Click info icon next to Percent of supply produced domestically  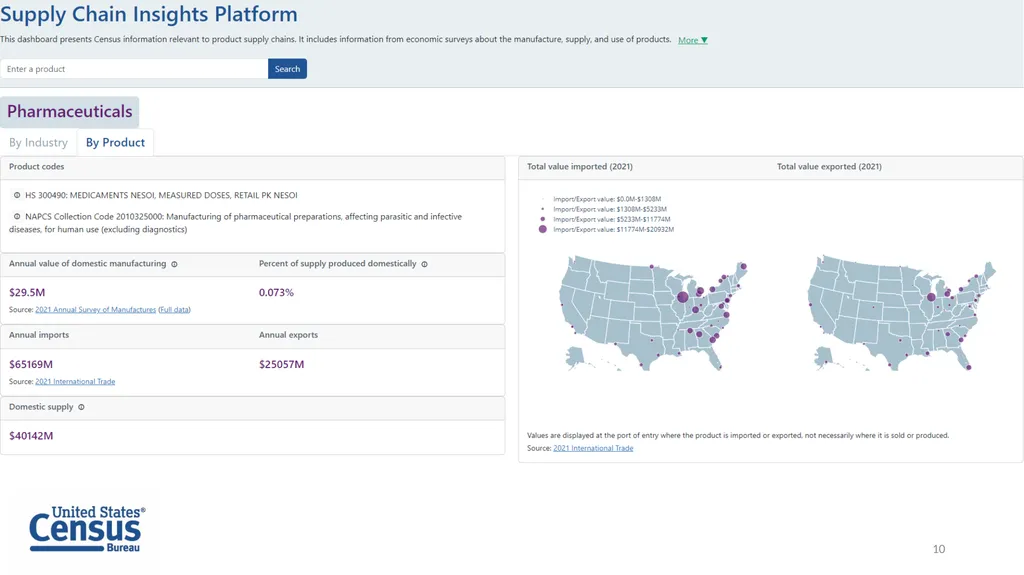[424, 264]
